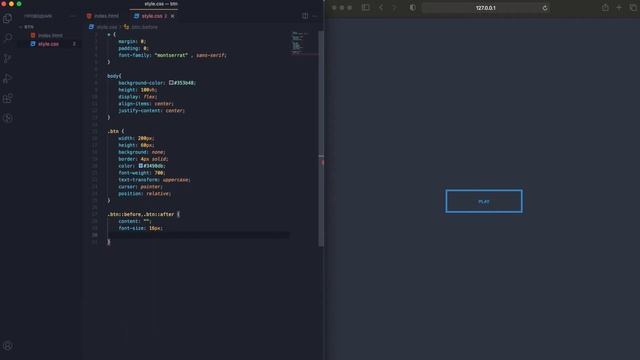Click the '.btn {' selector line

[116, 131]
